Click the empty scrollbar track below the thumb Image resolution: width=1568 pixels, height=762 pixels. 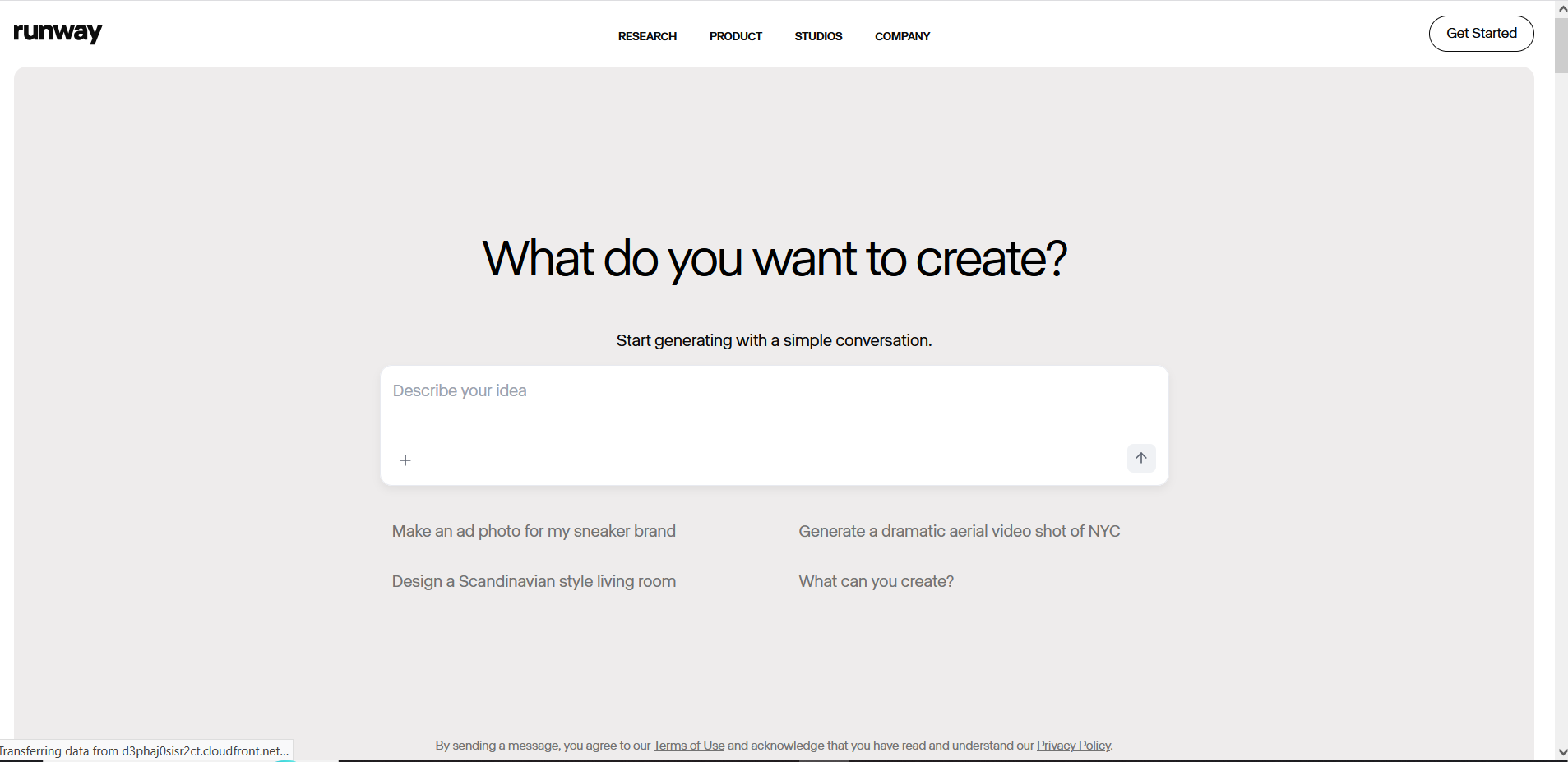[1561, 411]
